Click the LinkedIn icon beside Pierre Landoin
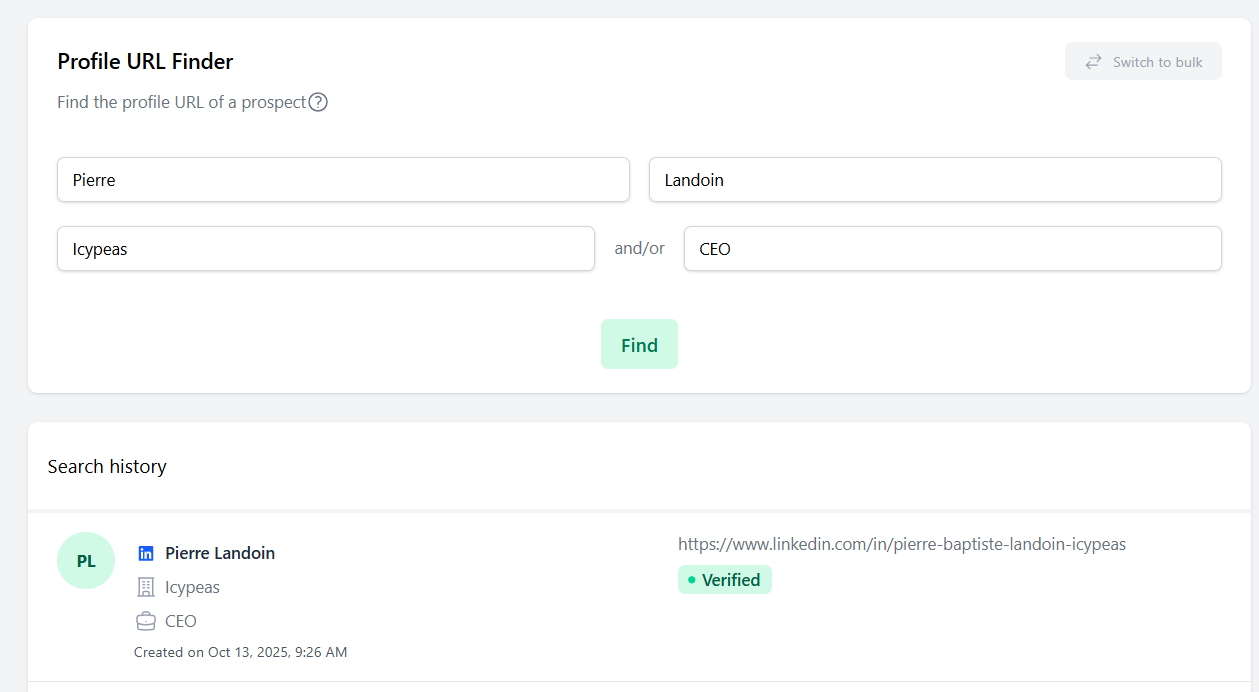1259x692 pixels. point(146,553)
